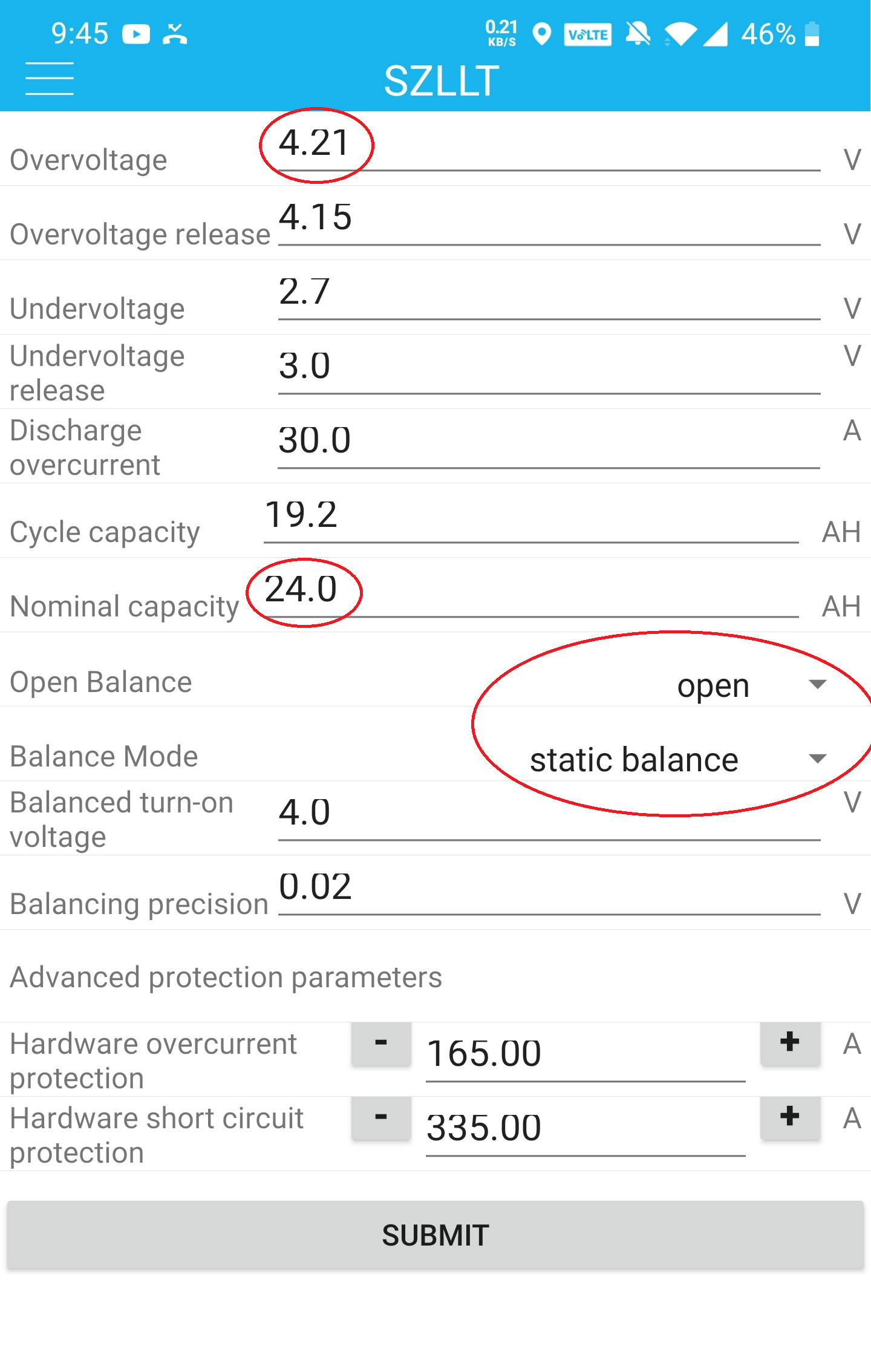Tap the location status icon
The width and height of the screenshot is (871, 1372).
pyautogui.click(x=542, y=34)
